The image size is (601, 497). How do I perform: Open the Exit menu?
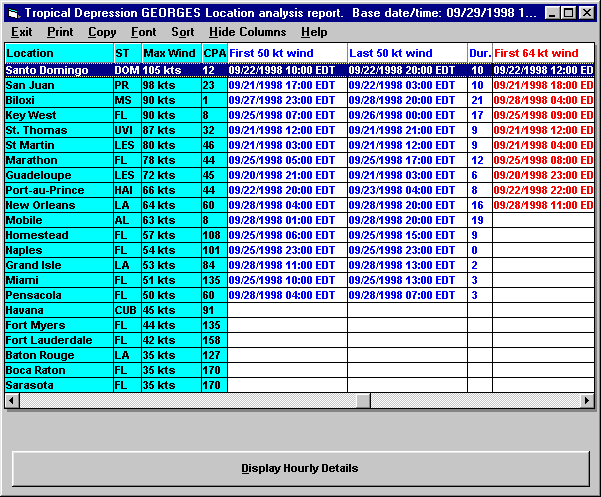[21, 32]
